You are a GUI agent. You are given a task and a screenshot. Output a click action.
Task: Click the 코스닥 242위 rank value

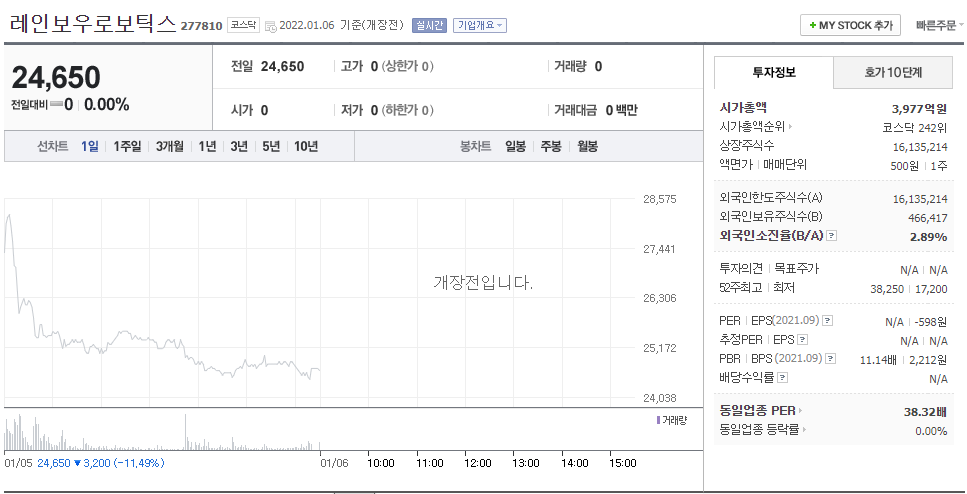tap(915, 128)
